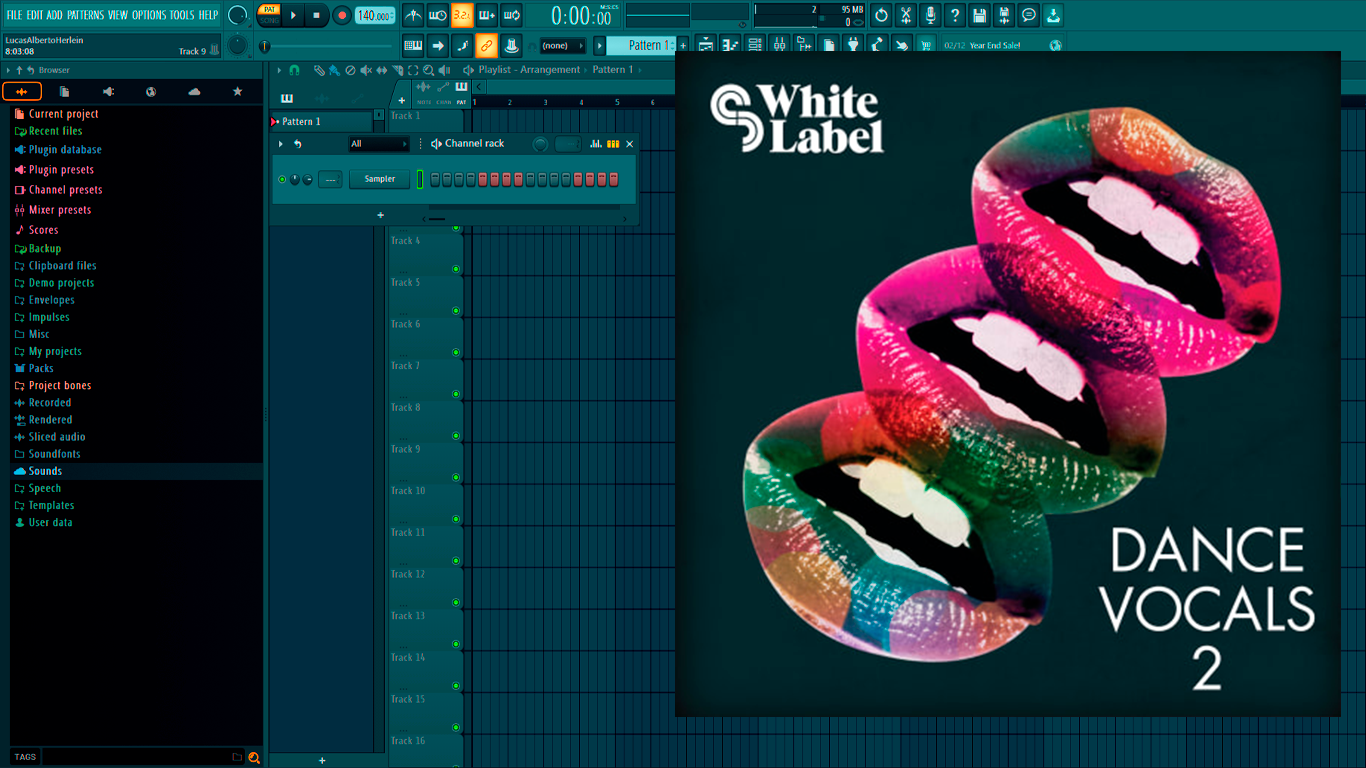
Task: Open the Pattern 1 selector dropdown
Action: click(x=641, y=45)
